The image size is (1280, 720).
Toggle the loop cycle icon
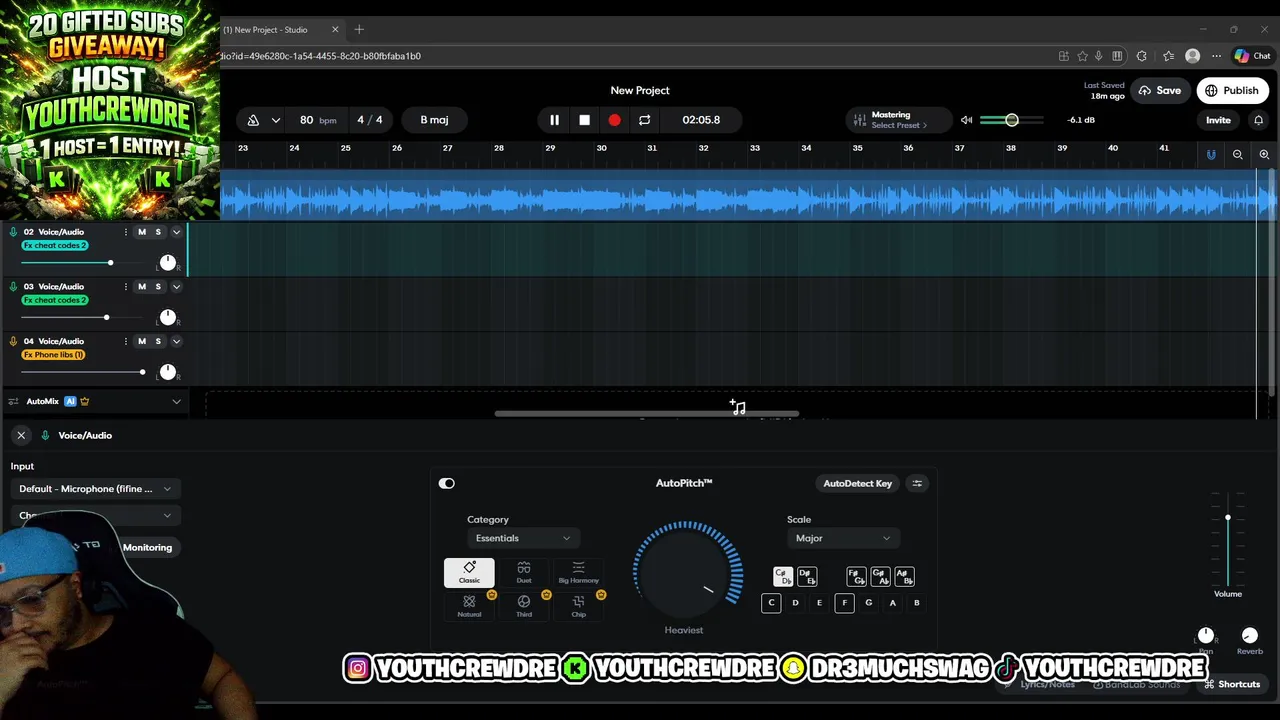click(644, 120)
